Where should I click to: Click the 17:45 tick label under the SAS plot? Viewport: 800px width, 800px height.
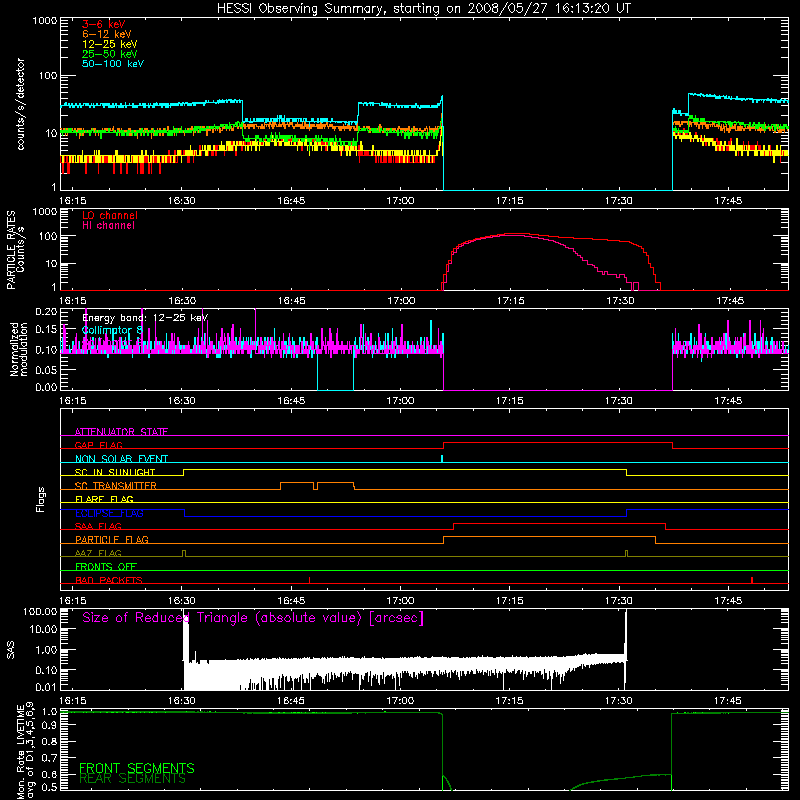tap(728, 701)
